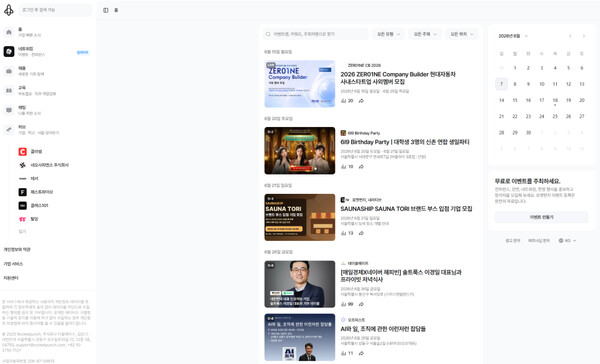This screenshot has height=364, width=600.
Task: Select day 20 in the calendar
Action: coord(582,100)
